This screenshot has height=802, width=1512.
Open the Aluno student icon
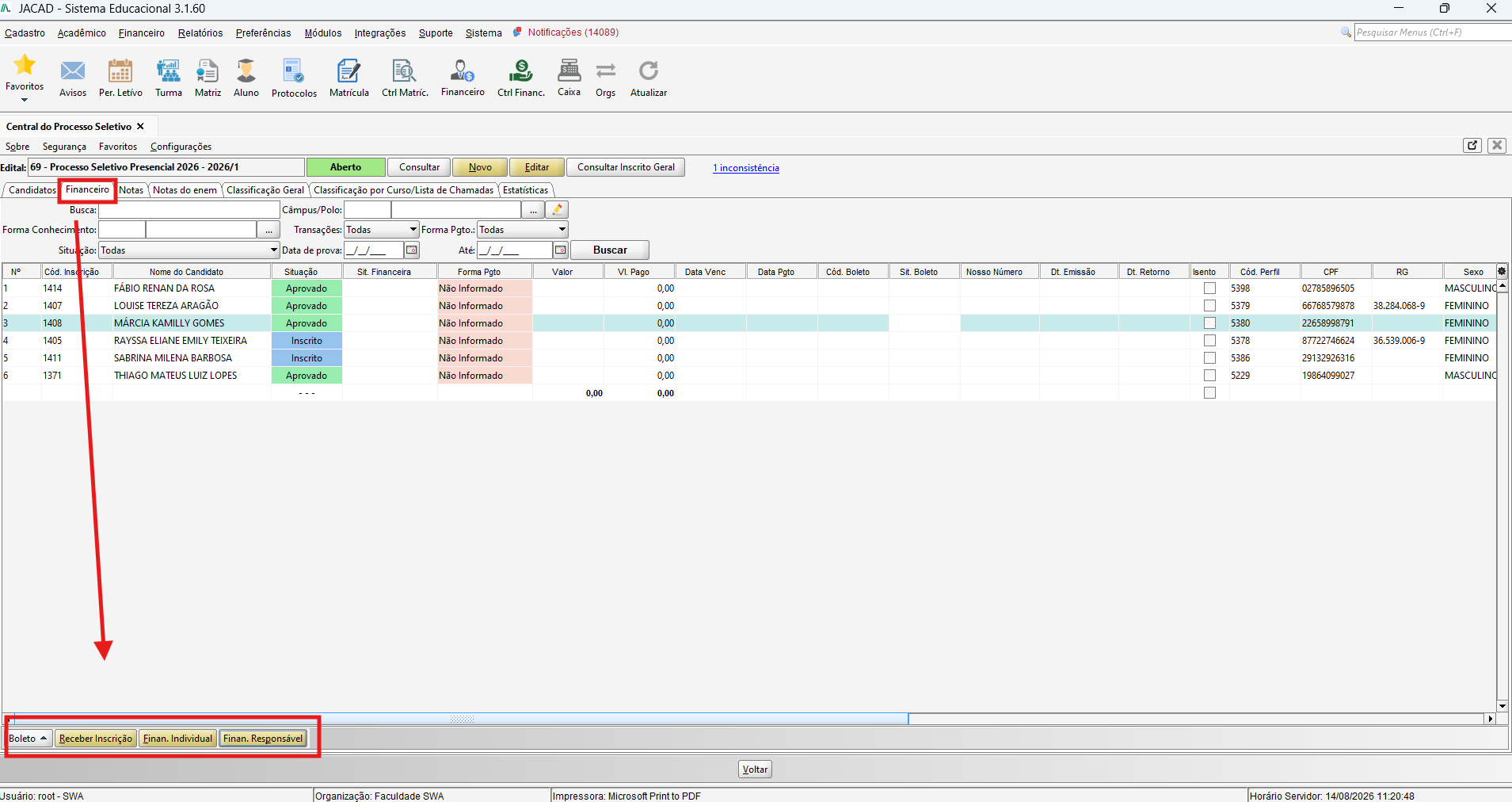point(246,71)
